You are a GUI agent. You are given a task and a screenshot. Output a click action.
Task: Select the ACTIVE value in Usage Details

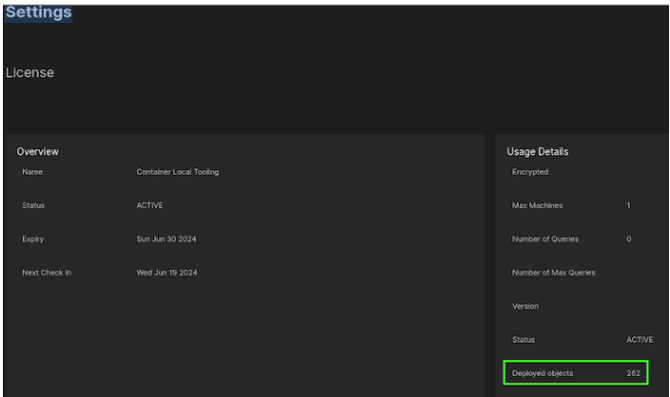pos(640,340)
